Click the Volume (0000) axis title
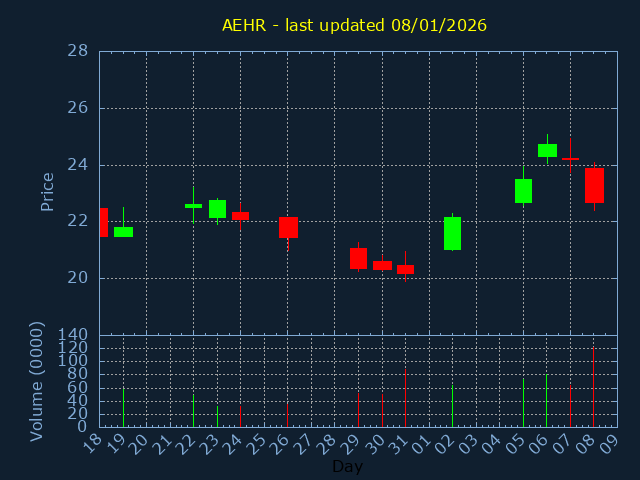The height and width of the screenshot is (480, 640). click(37, 382)
